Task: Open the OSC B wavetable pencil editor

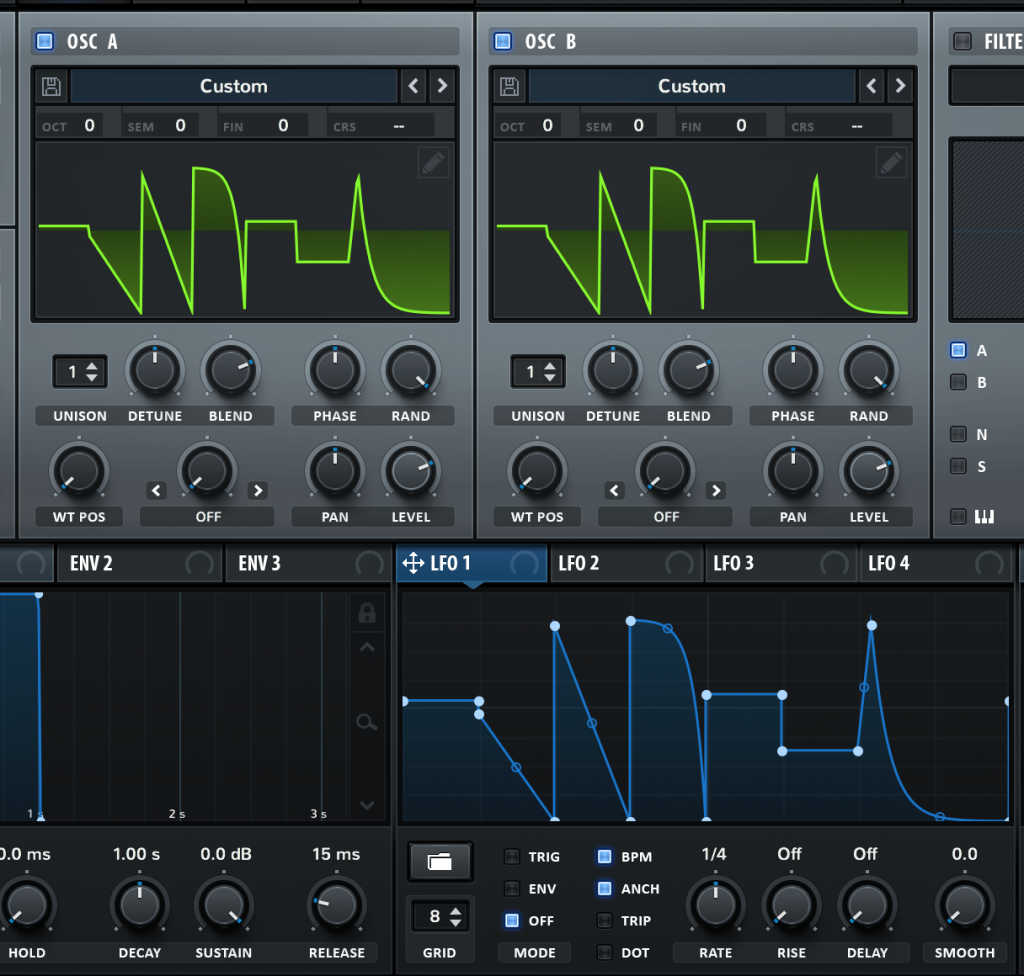Action: [891, 163]
